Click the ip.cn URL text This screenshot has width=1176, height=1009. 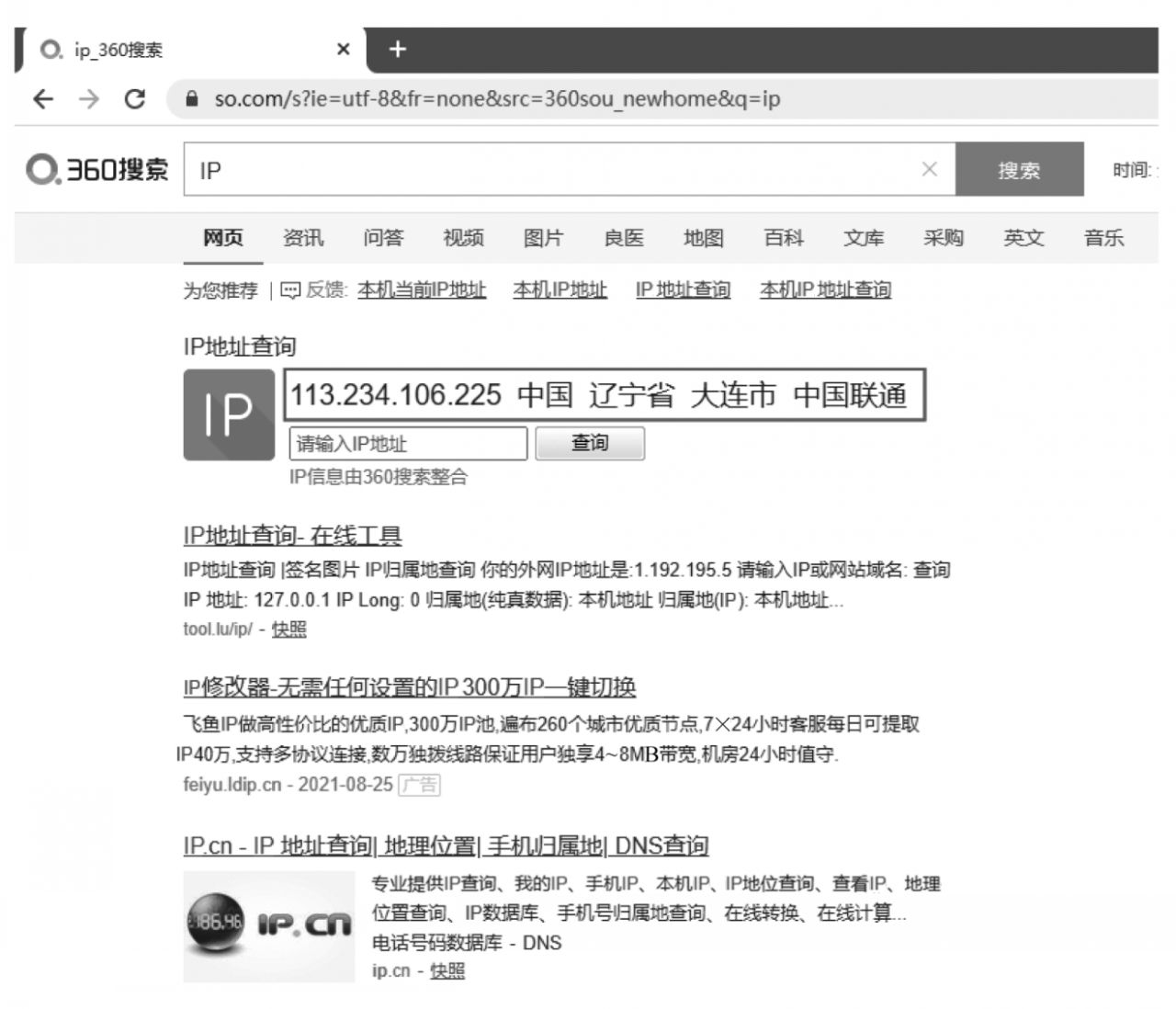(390, 970)
